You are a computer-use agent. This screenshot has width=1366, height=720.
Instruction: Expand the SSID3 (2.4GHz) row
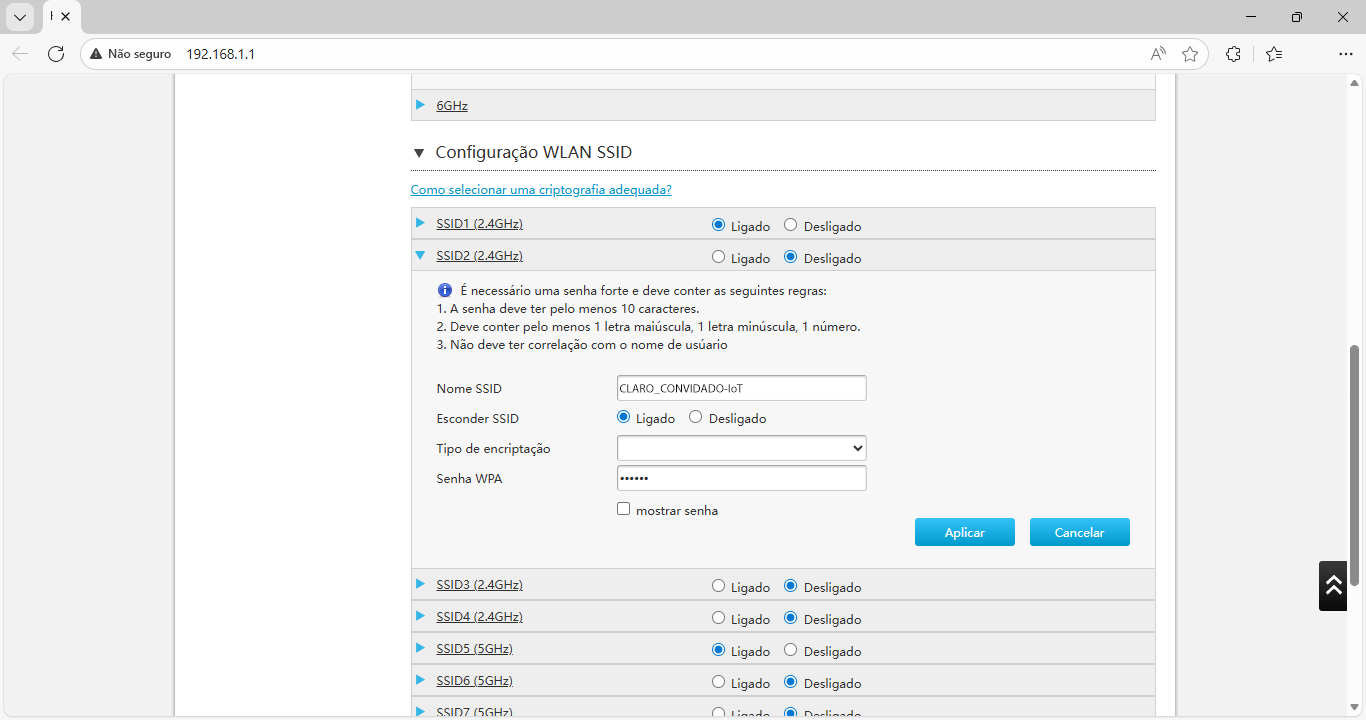coord(479,585)
